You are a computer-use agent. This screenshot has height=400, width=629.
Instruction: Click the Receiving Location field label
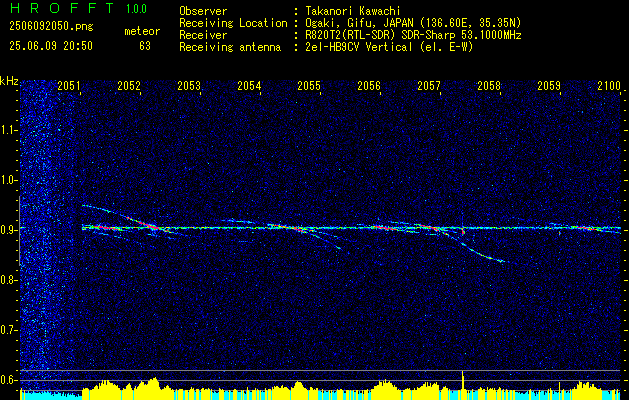coord(233,23)
